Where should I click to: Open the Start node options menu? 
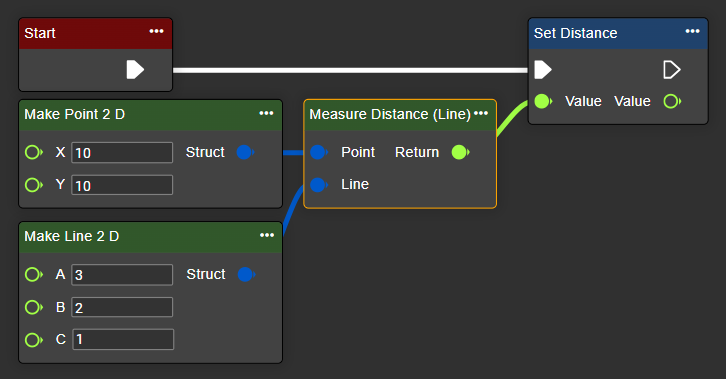(156, 31)
